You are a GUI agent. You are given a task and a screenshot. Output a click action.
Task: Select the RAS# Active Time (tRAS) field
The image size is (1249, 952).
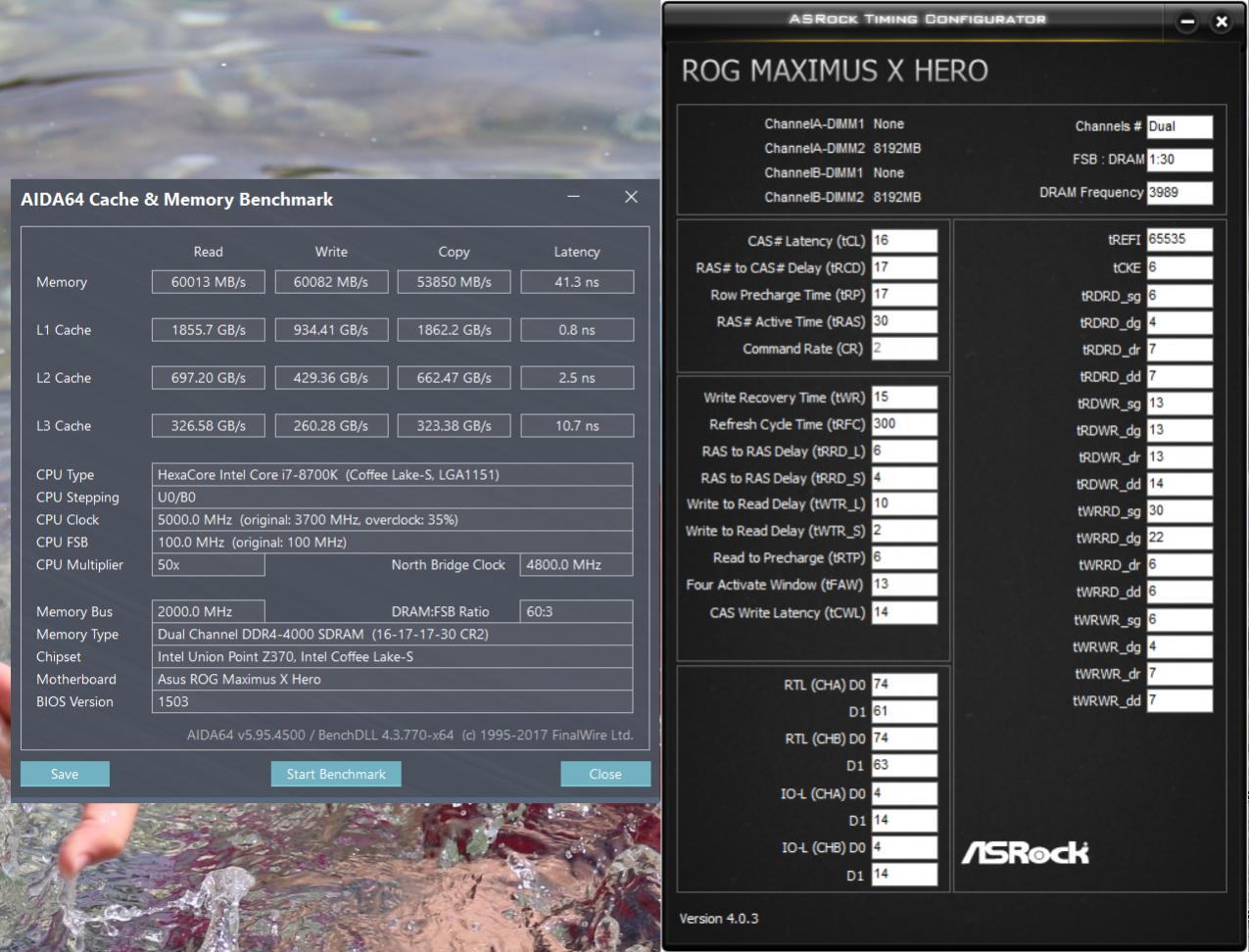tap(904, 321)
